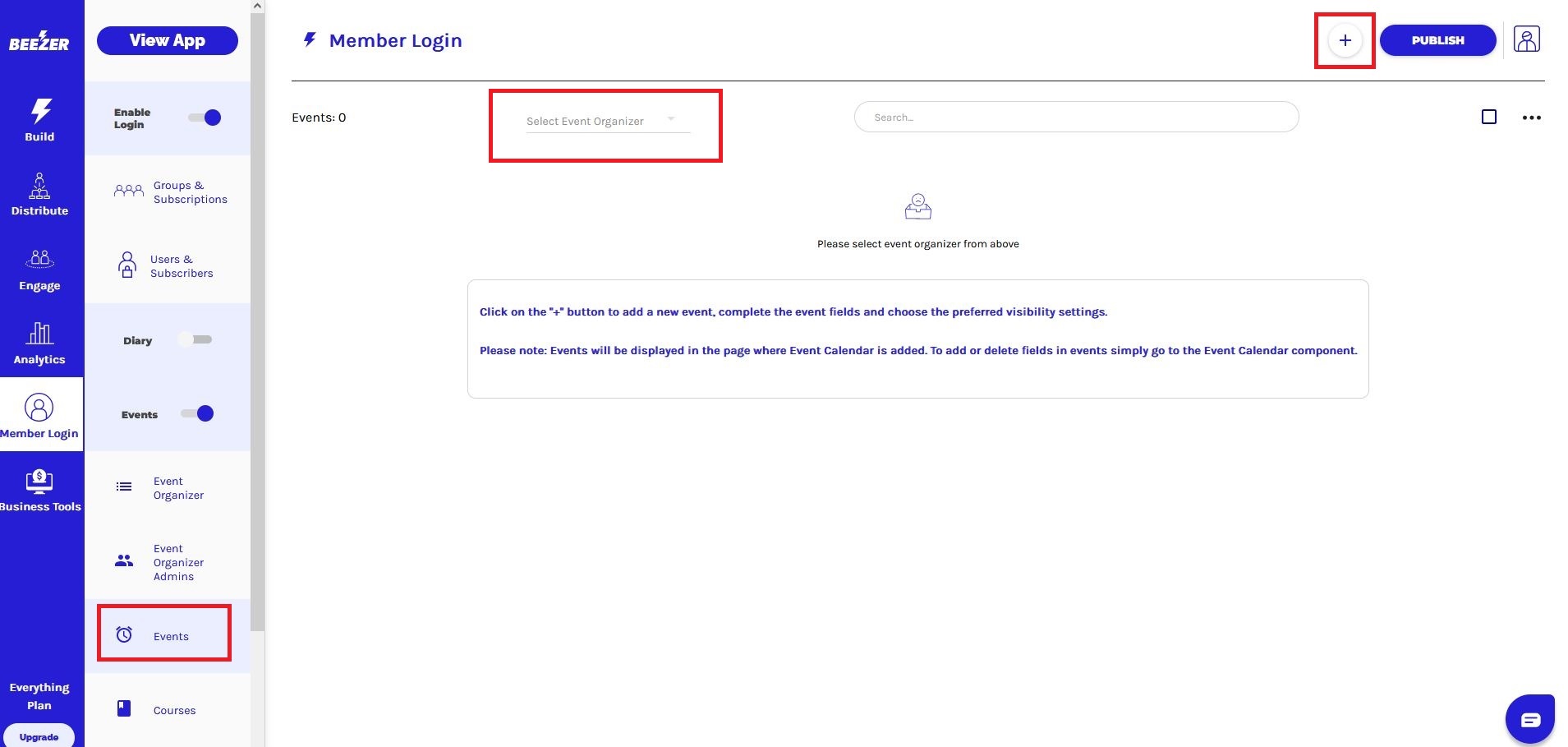Click the lightning bolt icon by Member Login title
The width and height of the screenshot is (1568, 747).
310,39
